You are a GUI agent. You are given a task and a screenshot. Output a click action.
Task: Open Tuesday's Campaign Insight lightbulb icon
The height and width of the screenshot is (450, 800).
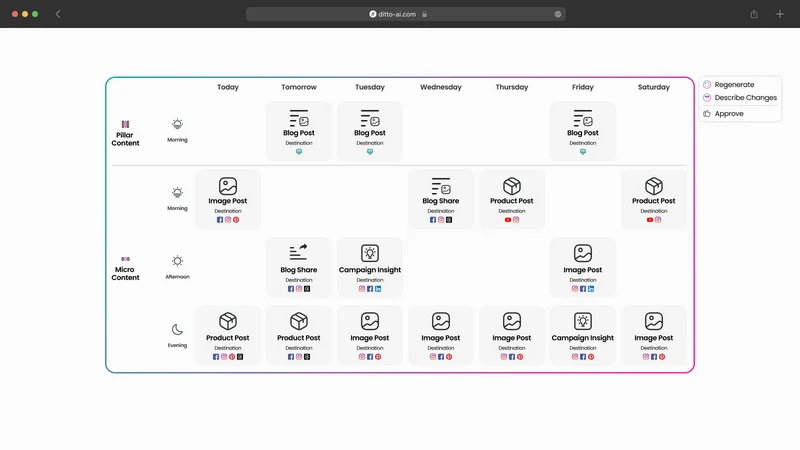click(x=370, y=253)
